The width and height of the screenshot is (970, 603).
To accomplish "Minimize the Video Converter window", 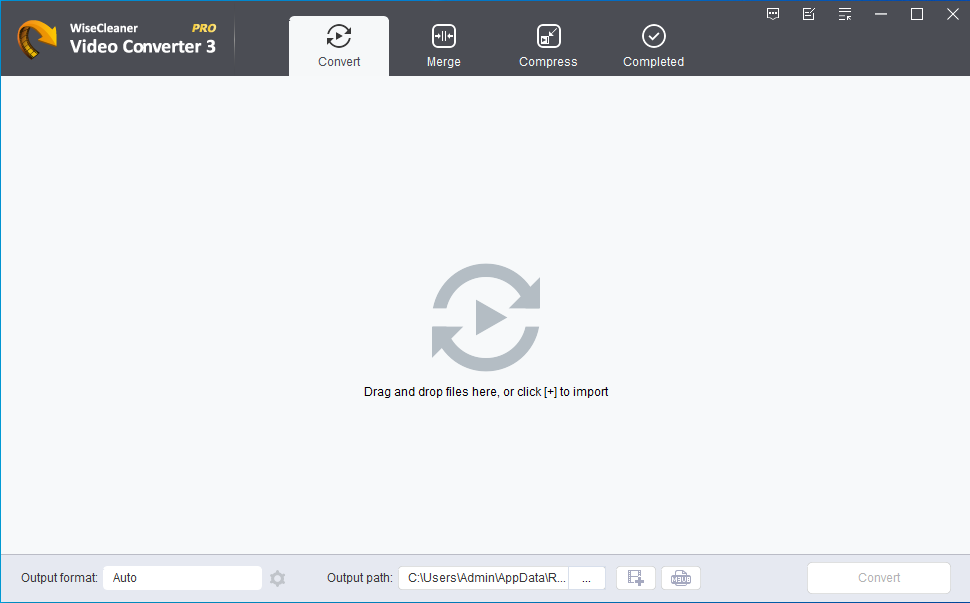I will click(881, 14).
